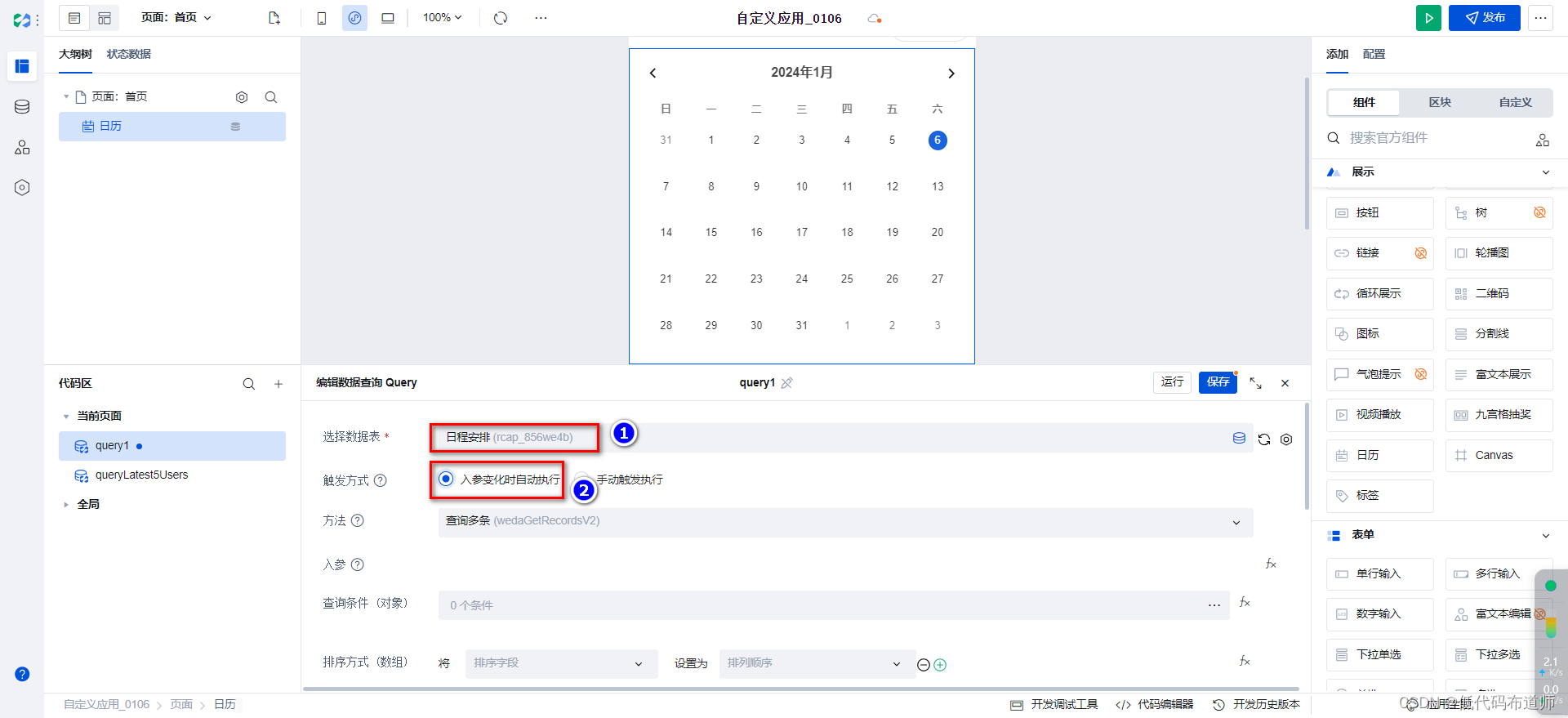Open the 方法 查询多条 dropdown
Image resolution: width=1568 pixels, height=718 pixels.
point(845,522)
